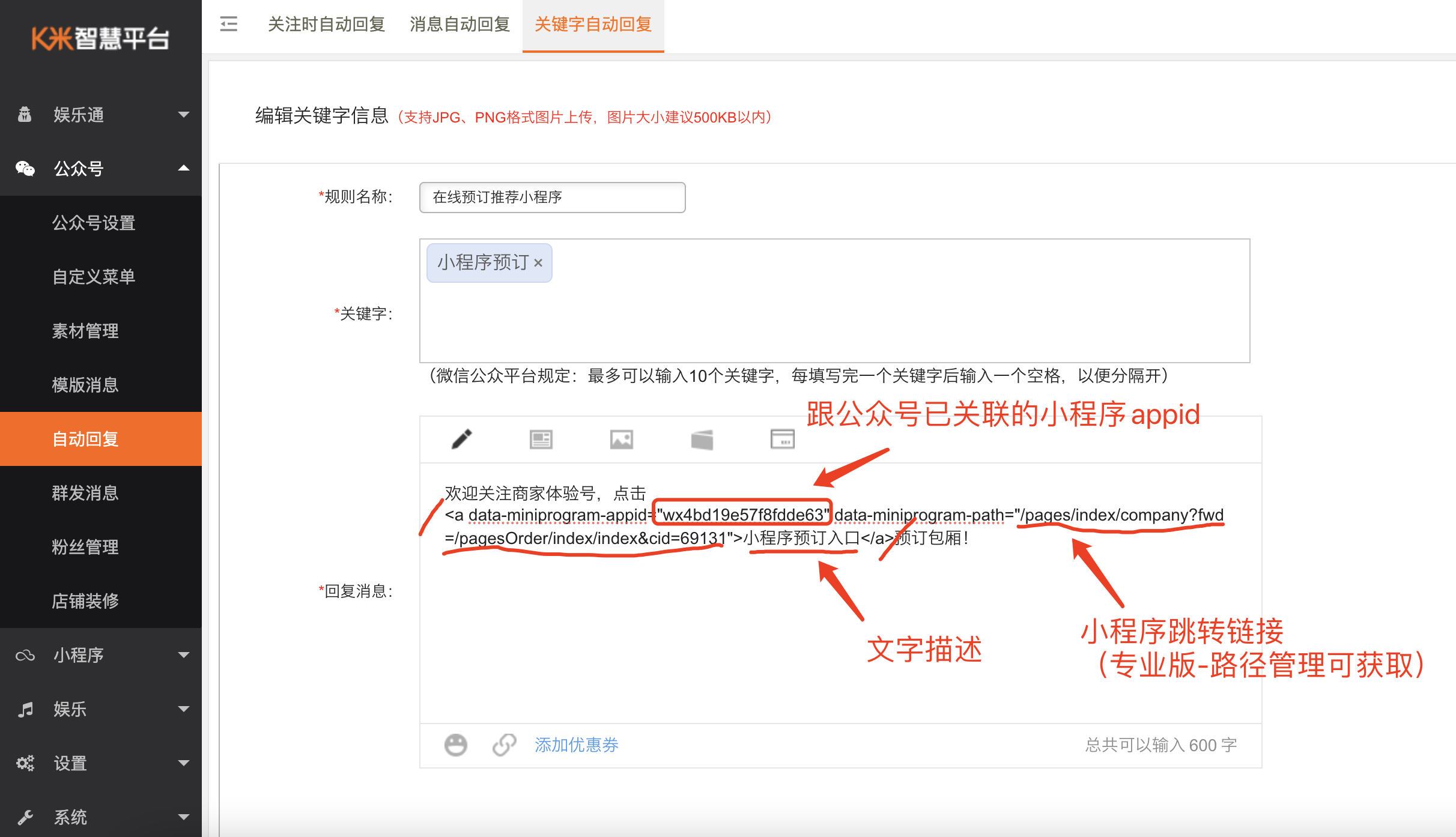Click the 小程序 link icon in sidebar

(x=25, y=655)
